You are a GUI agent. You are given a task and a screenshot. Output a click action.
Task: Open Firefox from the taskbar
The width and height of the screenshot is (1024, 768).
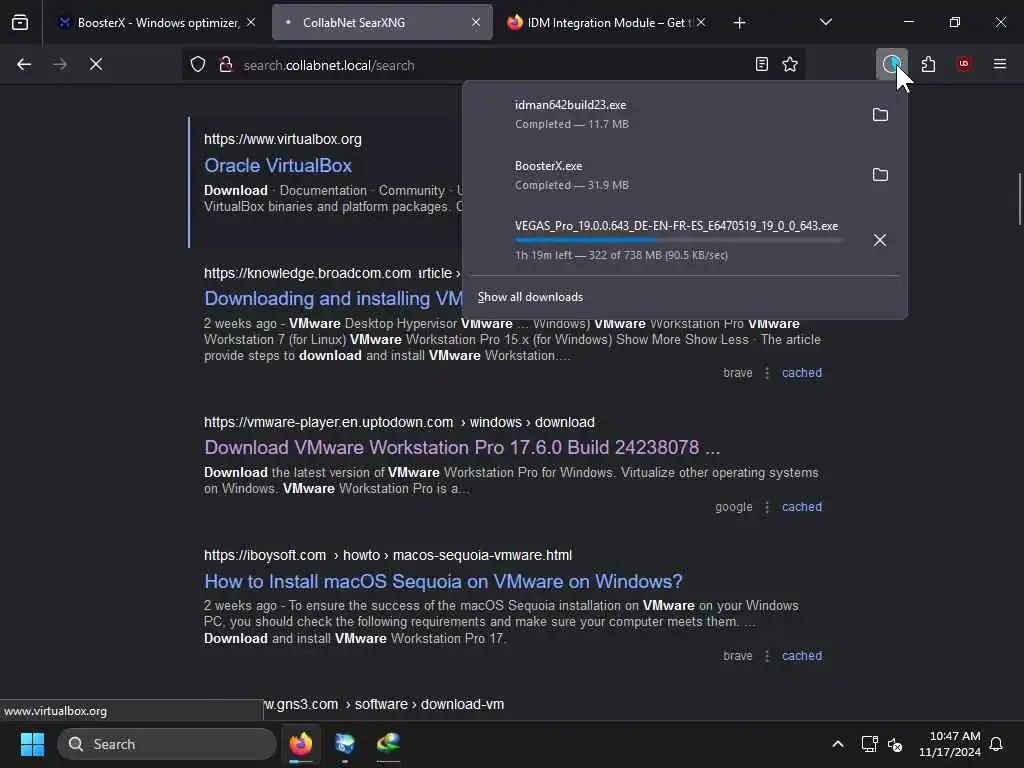pyautogui.click(x=301, y=744)
